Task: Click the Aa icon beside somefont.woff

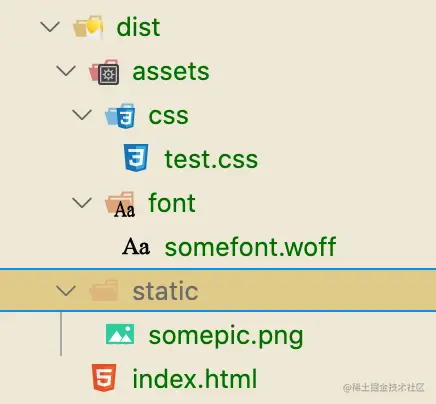Action: [136, 246]
